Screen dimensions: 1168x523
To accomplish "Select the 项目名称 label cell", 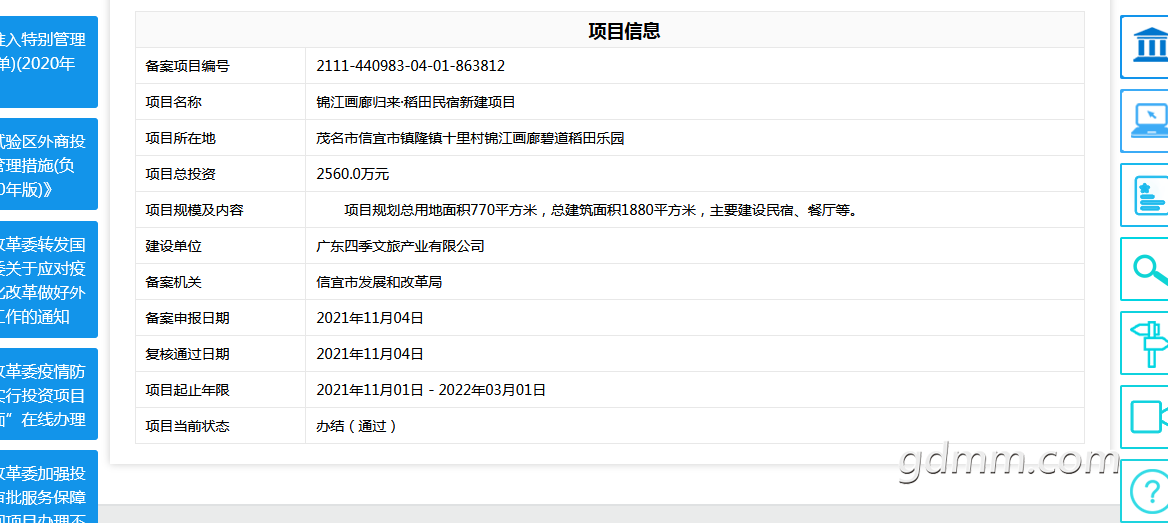I will 220,102.
